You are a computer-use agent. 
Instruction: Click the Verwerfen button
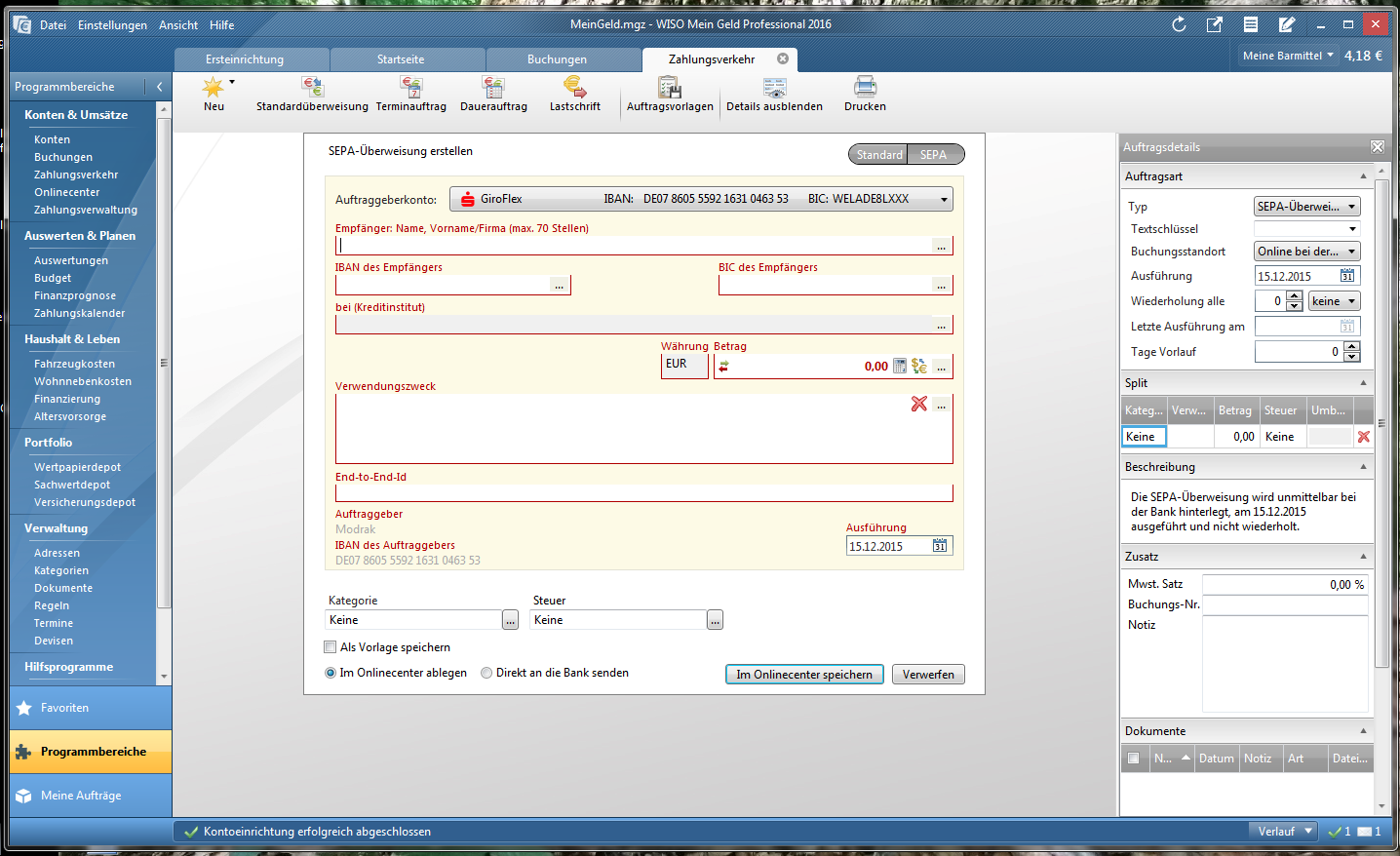click(x=928, y=675)
